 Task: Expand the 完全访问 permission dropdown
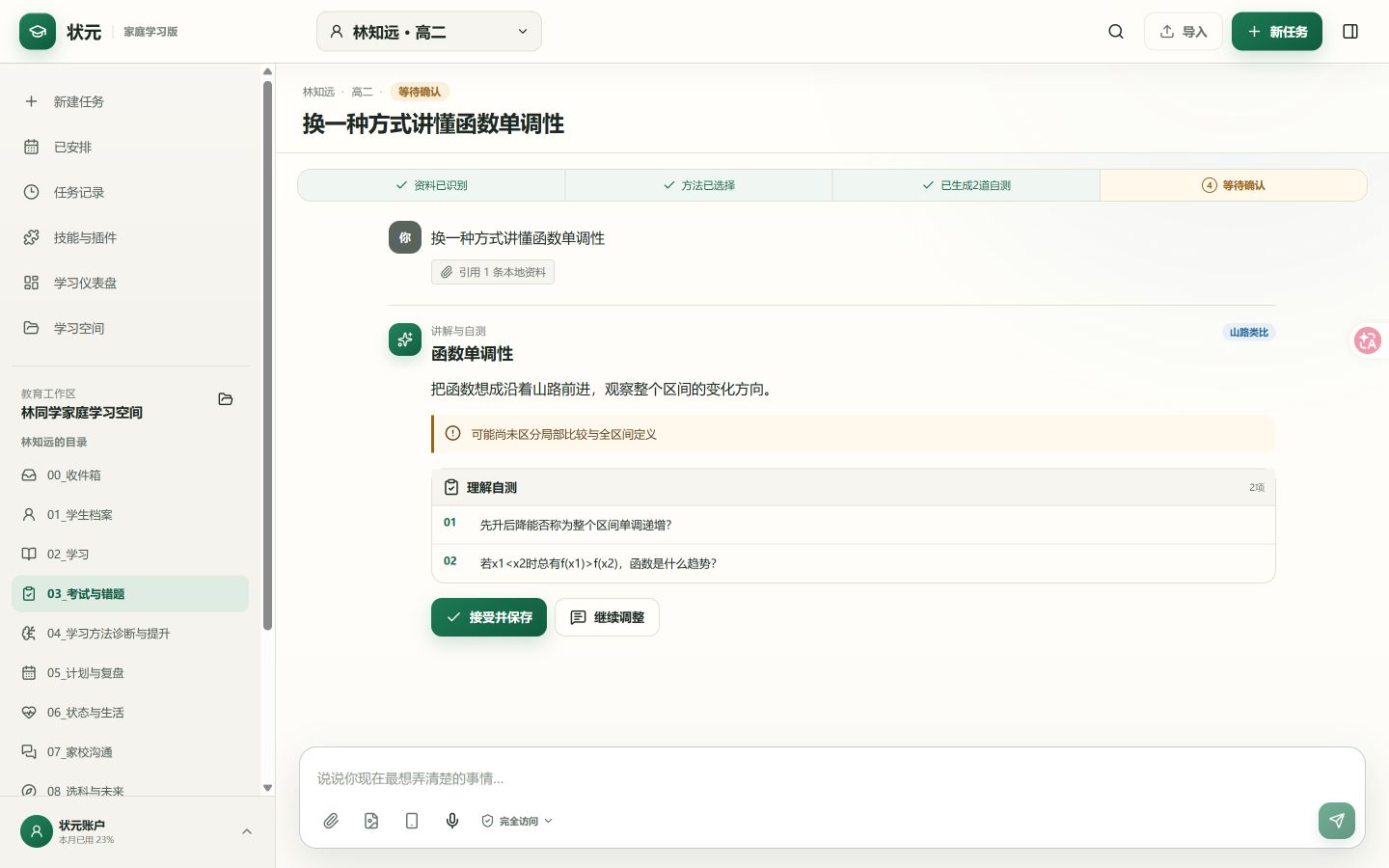coord(517,821)
